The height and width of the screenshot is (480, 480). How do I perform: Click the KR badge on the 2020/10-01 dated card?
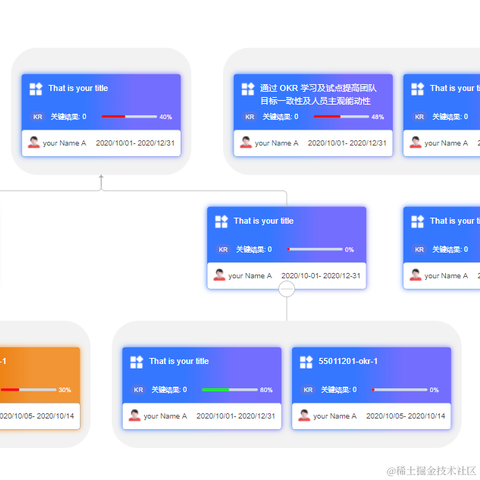point(223,249)
